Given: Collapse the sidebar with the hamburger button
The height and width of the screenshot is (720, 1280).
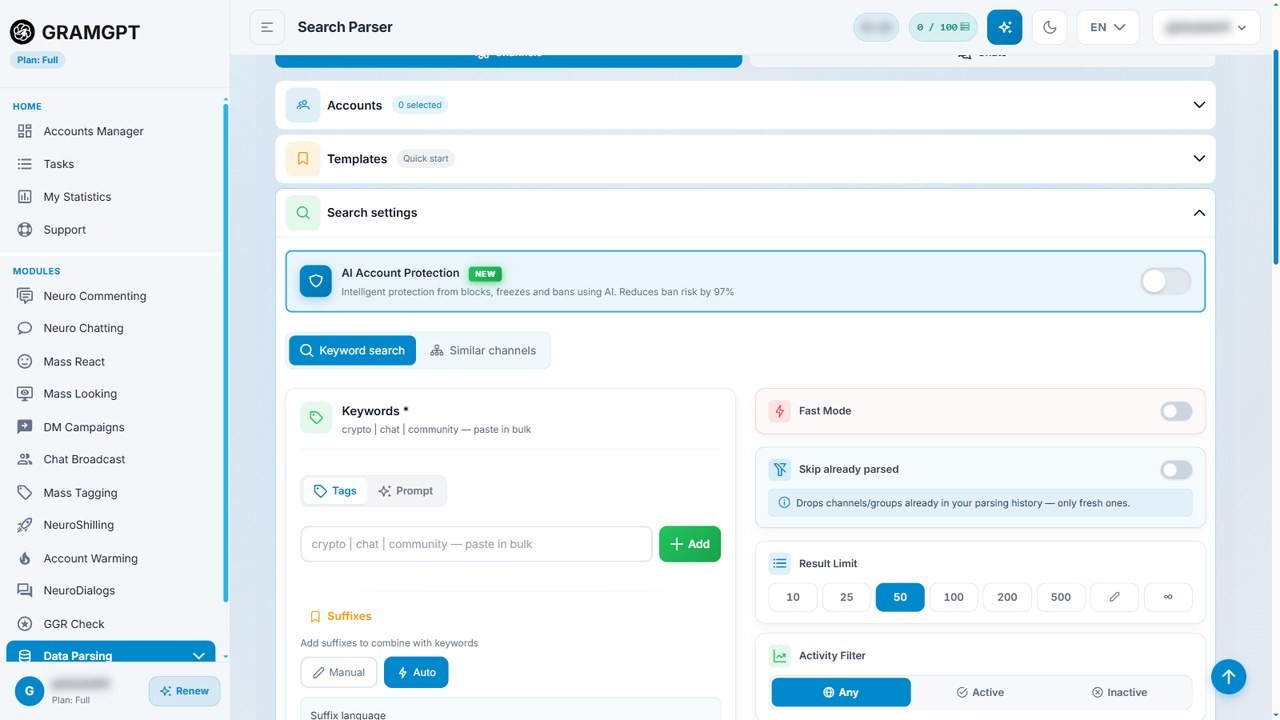Looking at the screenshot, I should pos(267,27).
